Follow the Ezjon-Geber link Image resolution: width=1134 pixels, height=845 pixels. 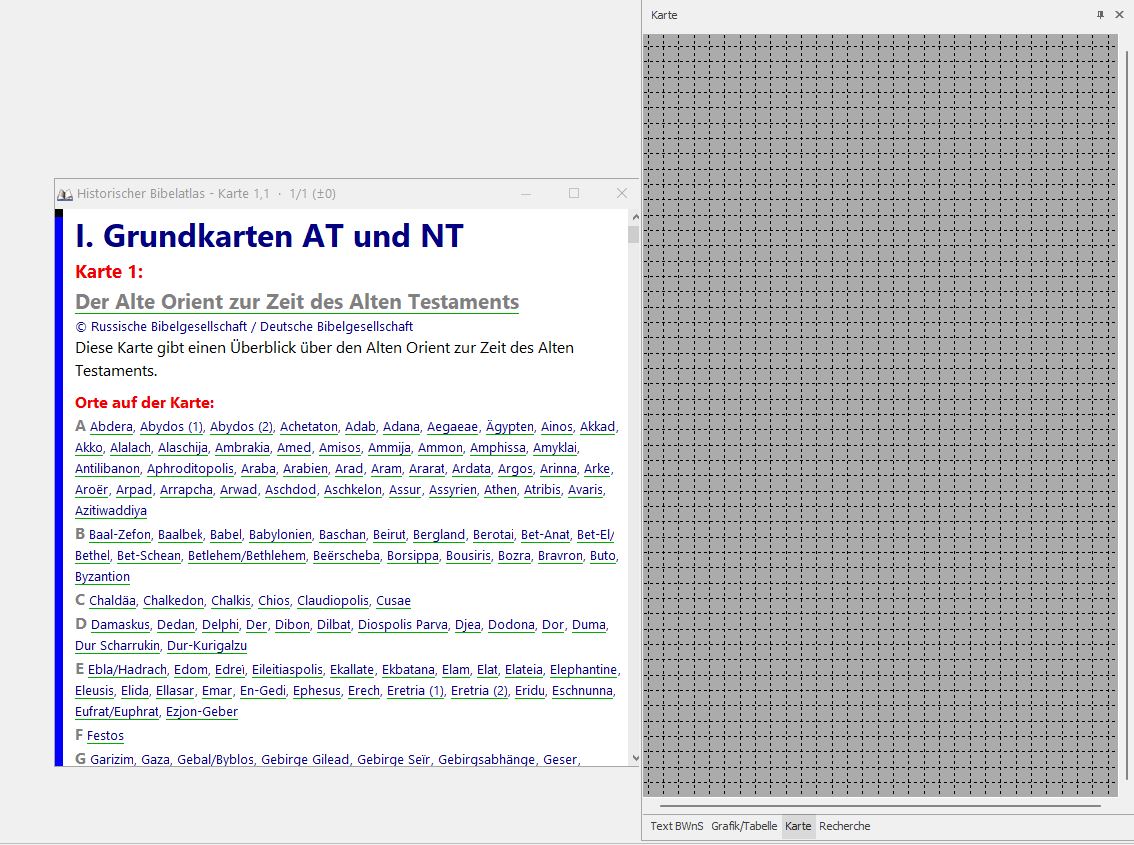[x=202, y=712]
